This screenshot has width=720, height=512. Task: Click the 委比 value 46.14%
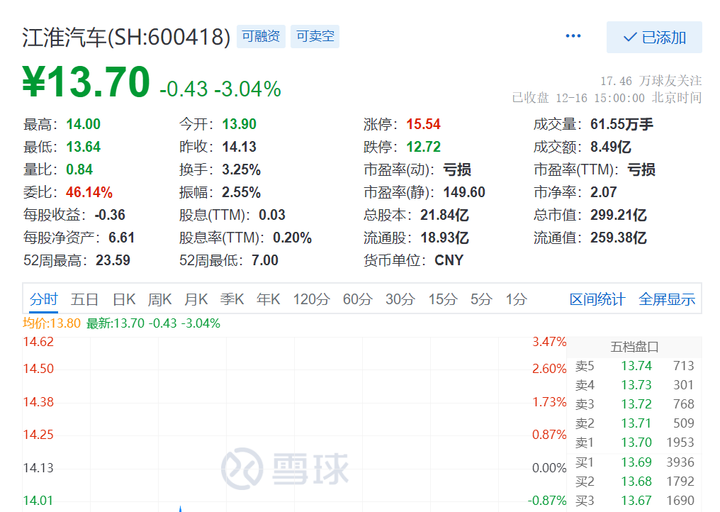(89, 192)
